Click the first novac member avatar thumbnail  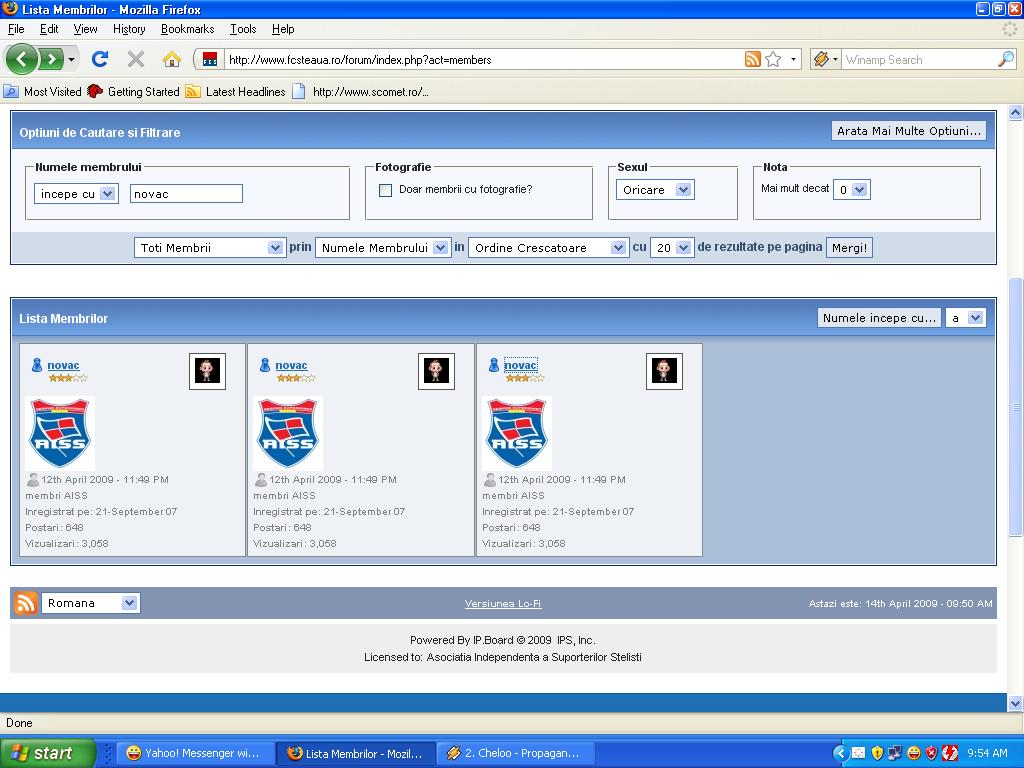[x=207, y=371]
